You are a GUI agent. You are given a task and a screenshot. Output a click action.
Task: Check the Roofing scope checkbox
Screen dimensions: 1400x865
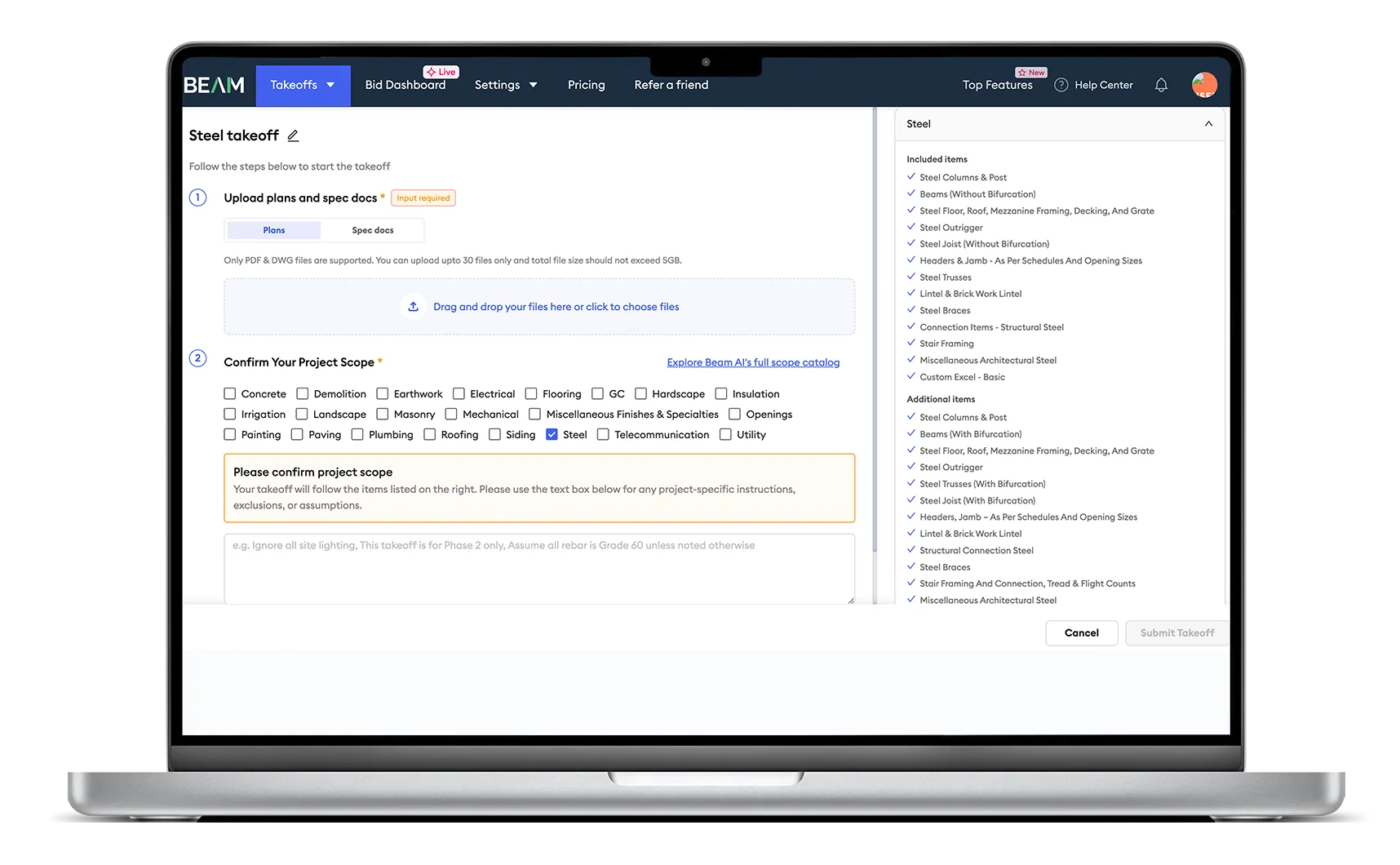(430, 434)
